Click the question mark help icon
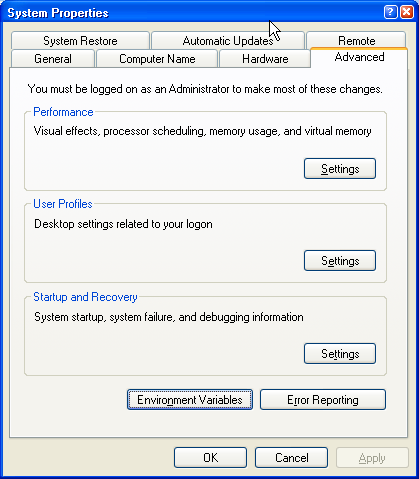 [390, 12]
